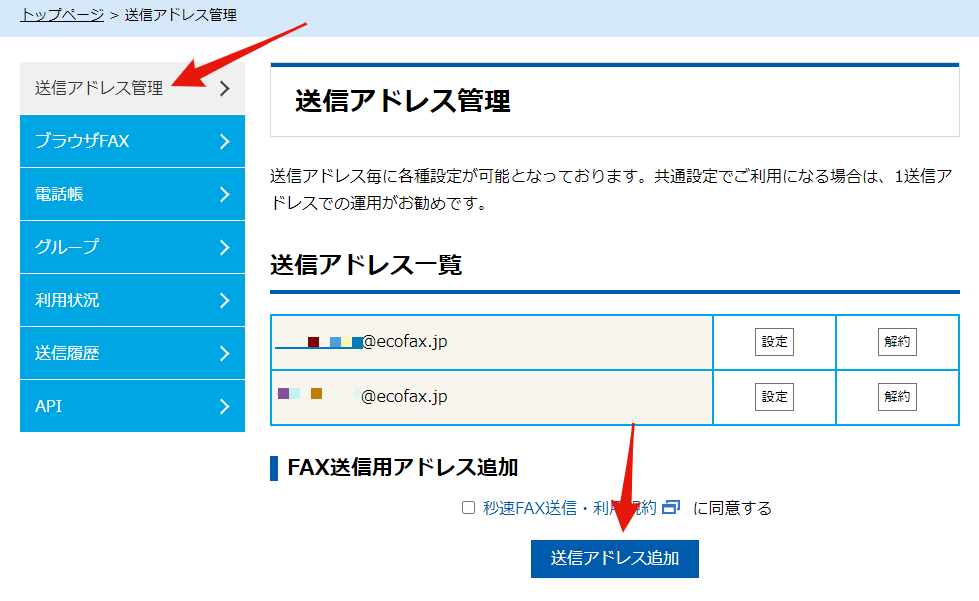Viewport: 979px width, 601px height.
Task: Click external-window icon beside 利用規約
Action: (671, 507)
